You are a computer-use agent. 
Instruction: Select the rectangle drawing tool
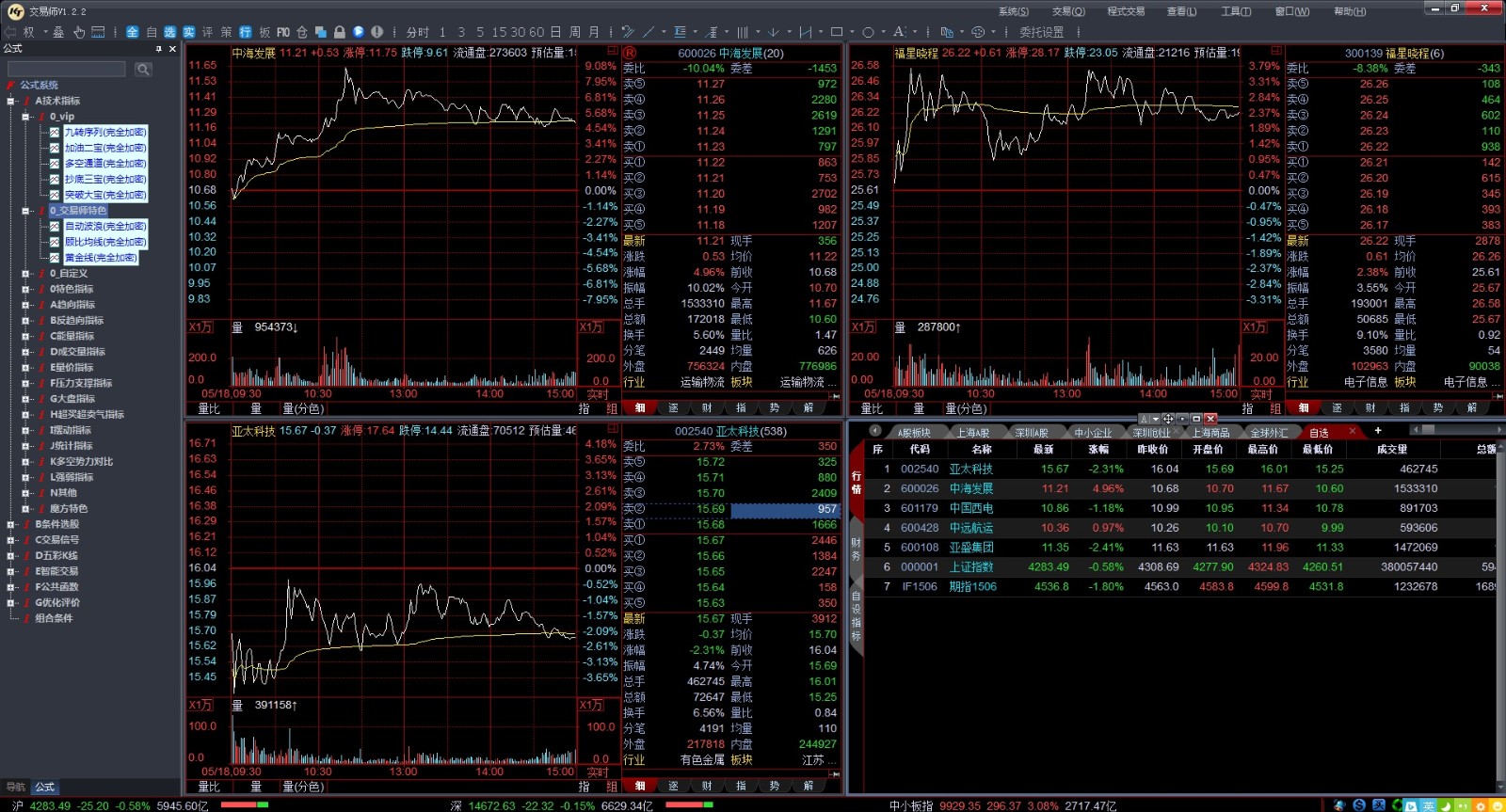tap(836, 32)
